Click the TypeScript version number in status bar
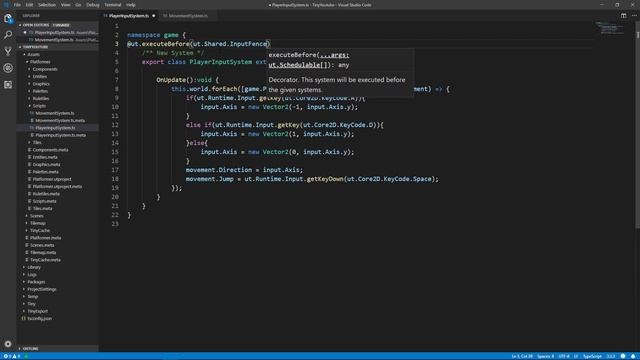 point(611,356)
